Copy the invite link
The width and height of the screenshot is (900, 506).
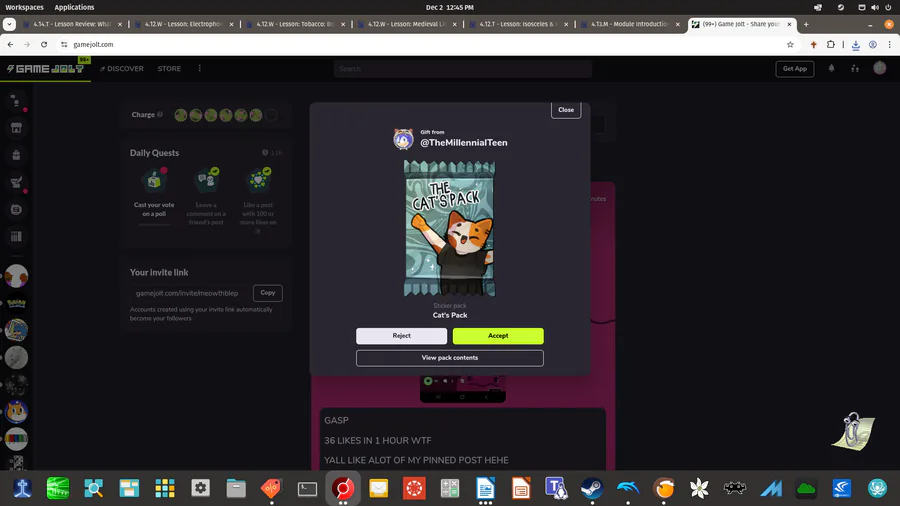pyautogui.click(x=267, y=293)
